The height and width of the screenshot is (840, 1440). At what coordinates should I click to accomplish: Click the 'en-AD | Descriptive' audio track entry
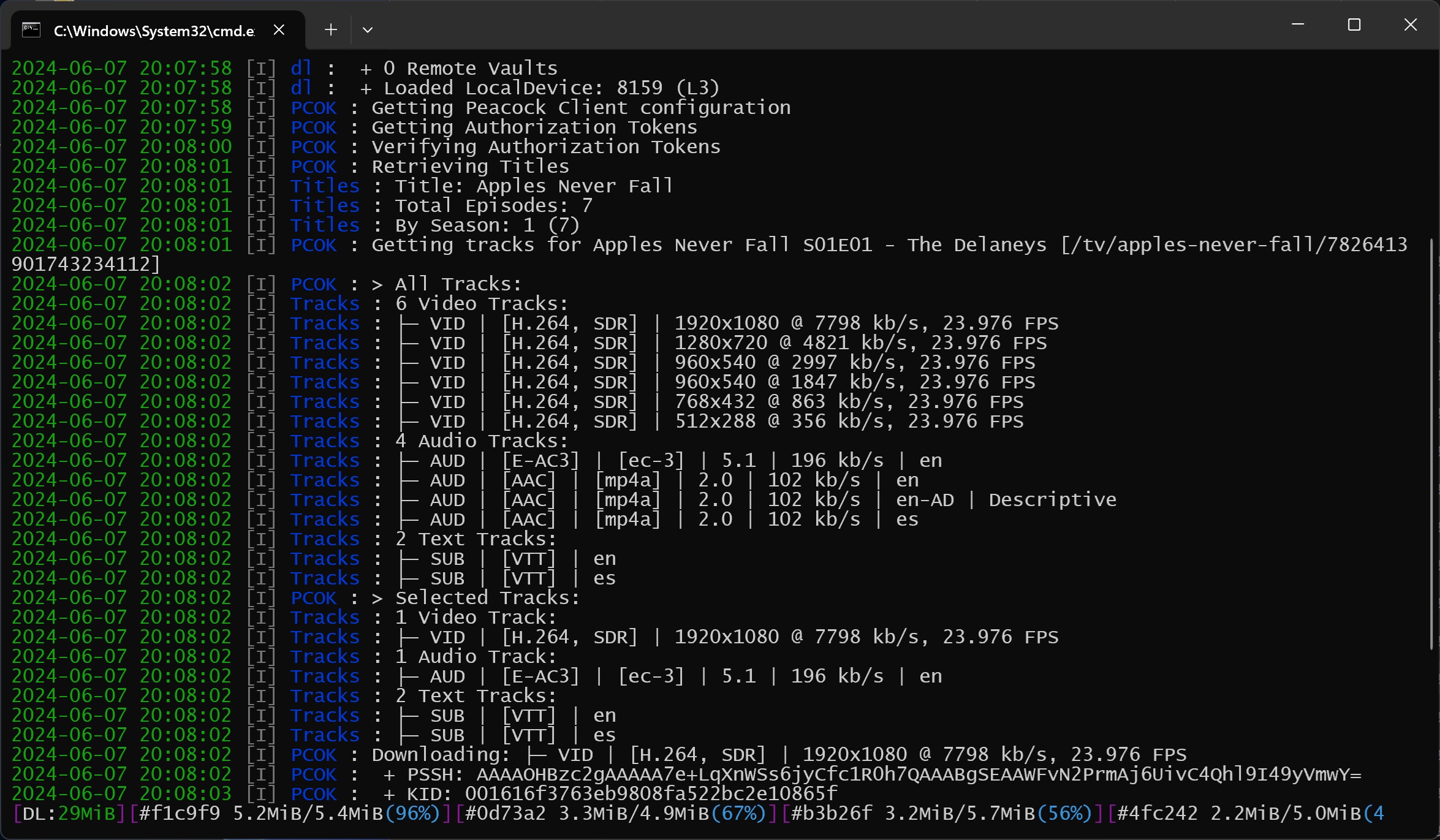1005,500
